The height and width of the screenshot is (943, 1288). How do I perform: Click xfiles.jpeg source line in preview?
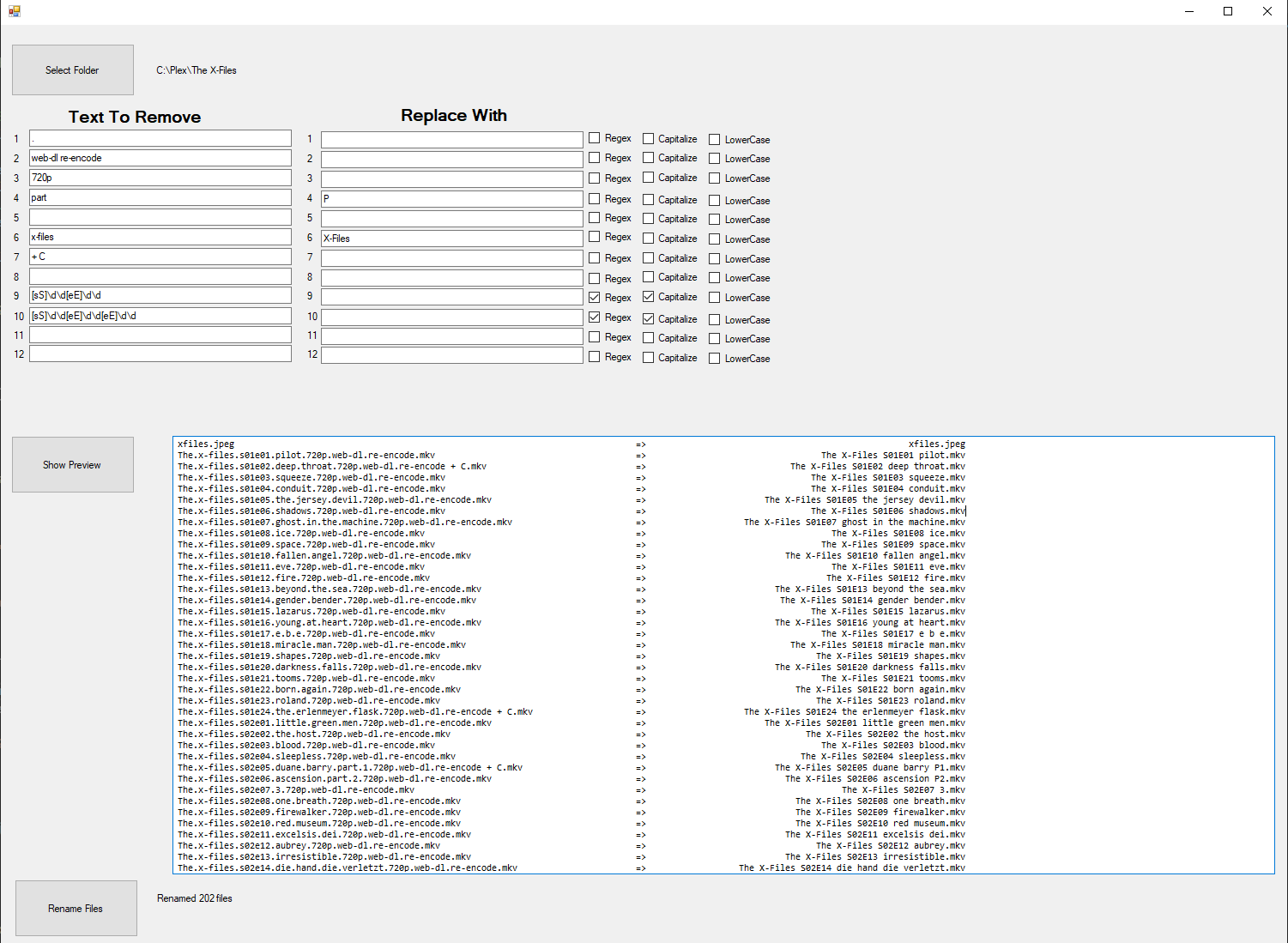click(206, 444)
